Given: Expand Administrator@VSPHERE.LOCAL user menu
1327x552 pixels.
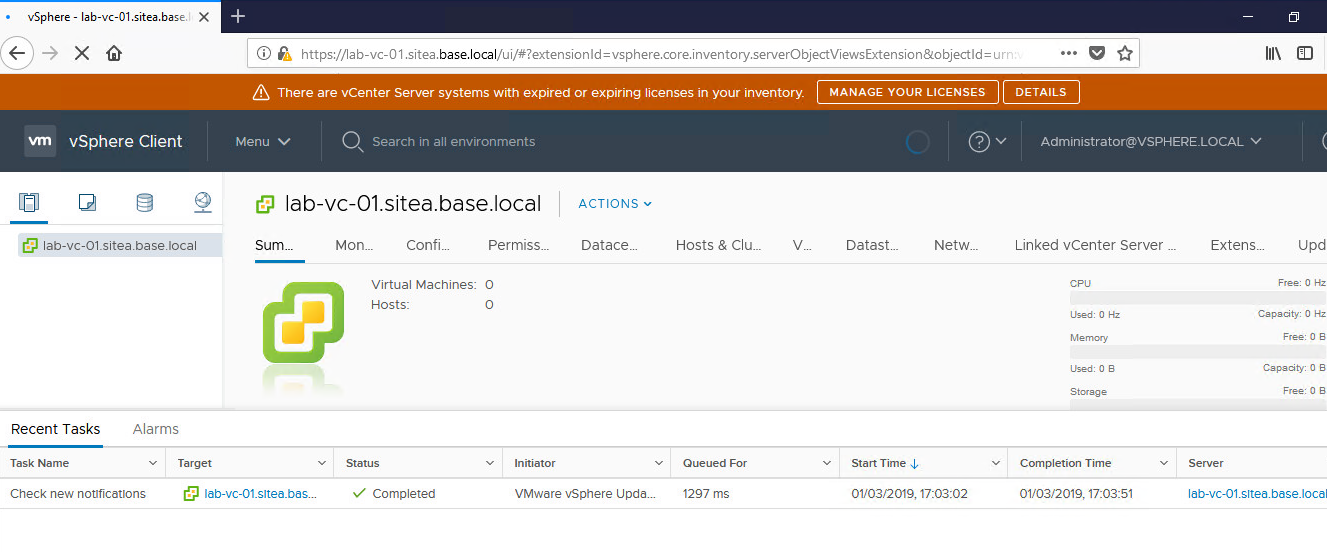Looking at the screenshot, I should coord(1150,142).
